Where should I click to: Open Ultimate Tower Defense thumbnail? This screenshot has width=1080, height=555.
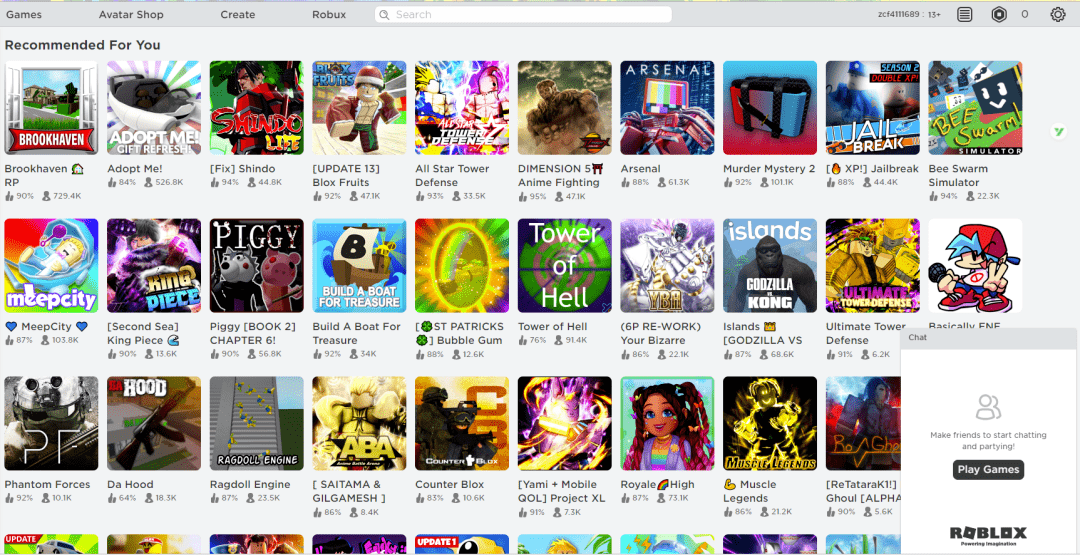click(873, 266)
